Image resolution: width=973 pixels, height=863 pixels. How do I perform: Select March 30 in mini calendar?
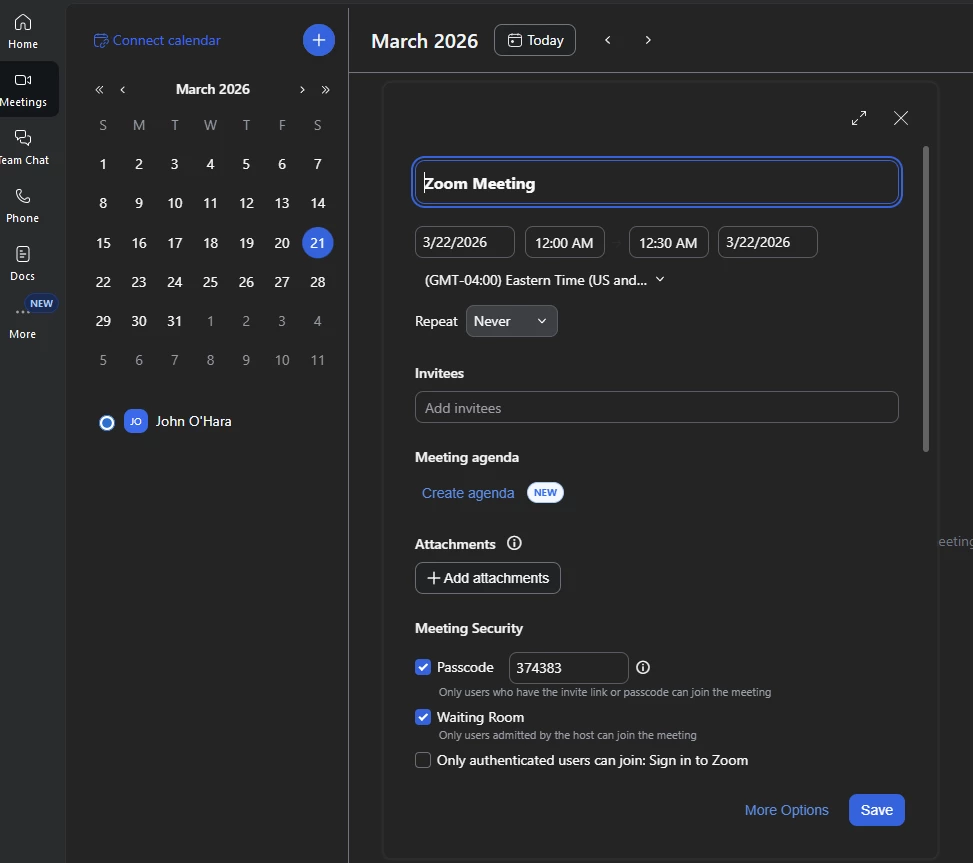(x=139, y=321)
